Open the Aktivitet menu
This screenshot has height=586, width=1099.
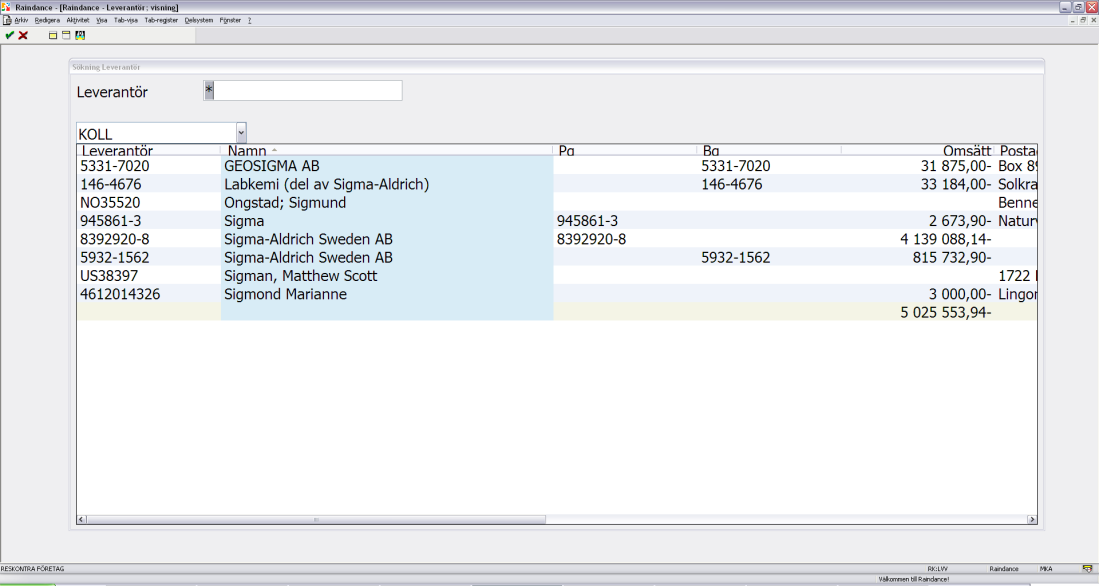(78, 20)
